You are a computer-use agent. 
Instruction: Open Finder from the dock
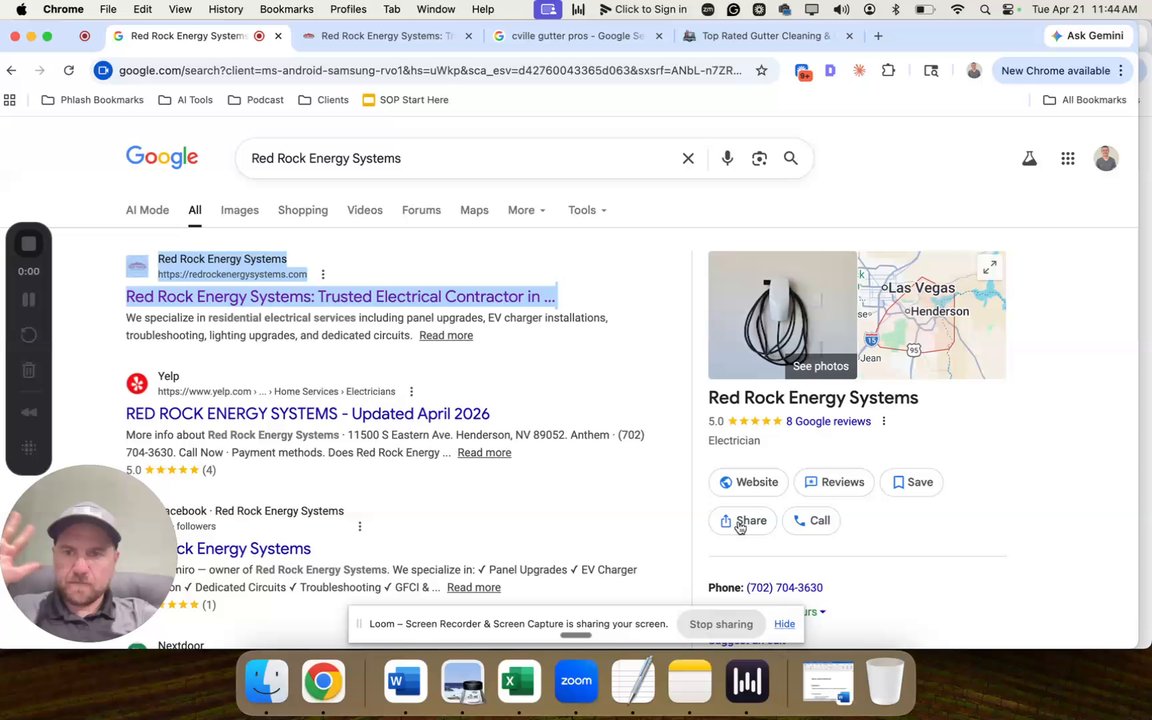267,681
